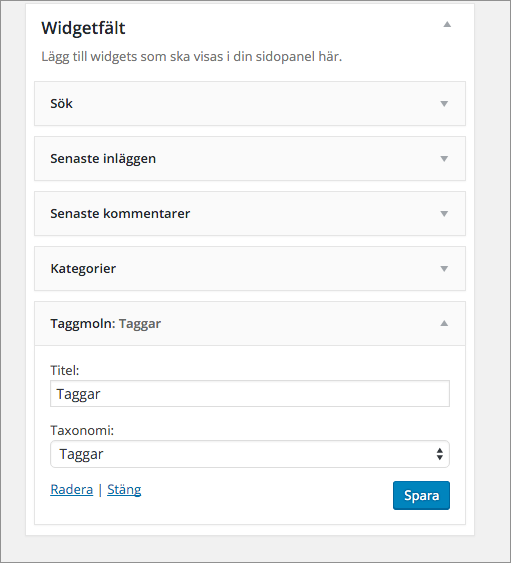Collapse the Widgetfält panel using the top arrow
The width and height of the screenshot is (511, 563).
[x=447, y=24]
